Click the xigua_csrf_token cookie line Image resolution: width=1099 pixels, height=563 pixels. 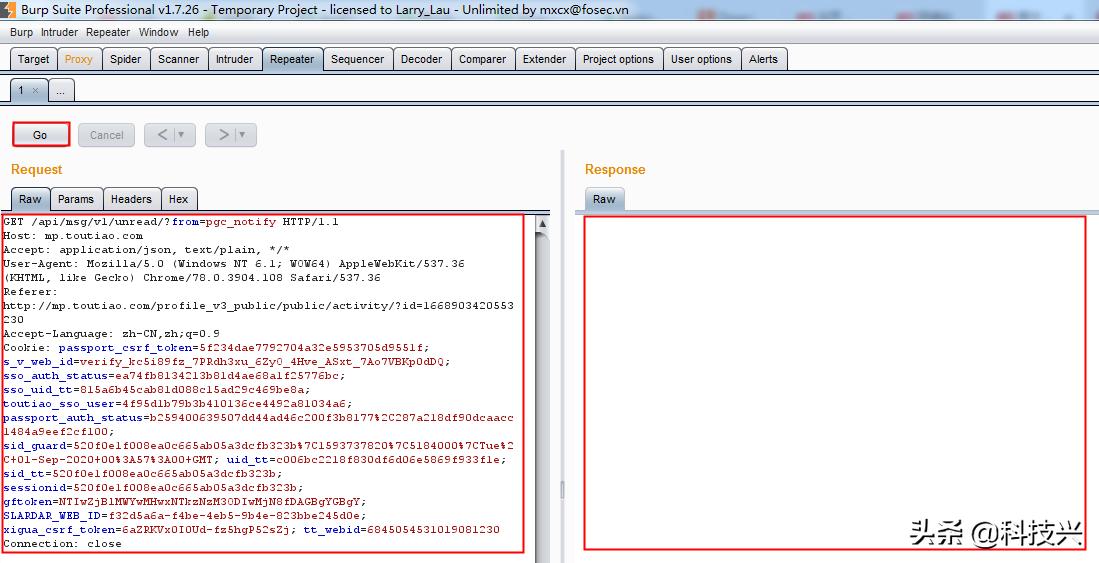[x=150, y=530]
